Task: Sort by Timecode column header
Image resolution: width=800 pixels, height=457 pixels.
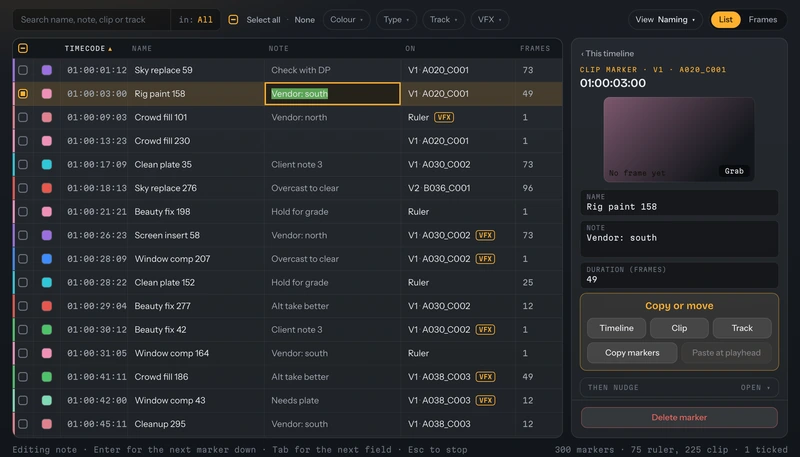Action: point(88,48)
